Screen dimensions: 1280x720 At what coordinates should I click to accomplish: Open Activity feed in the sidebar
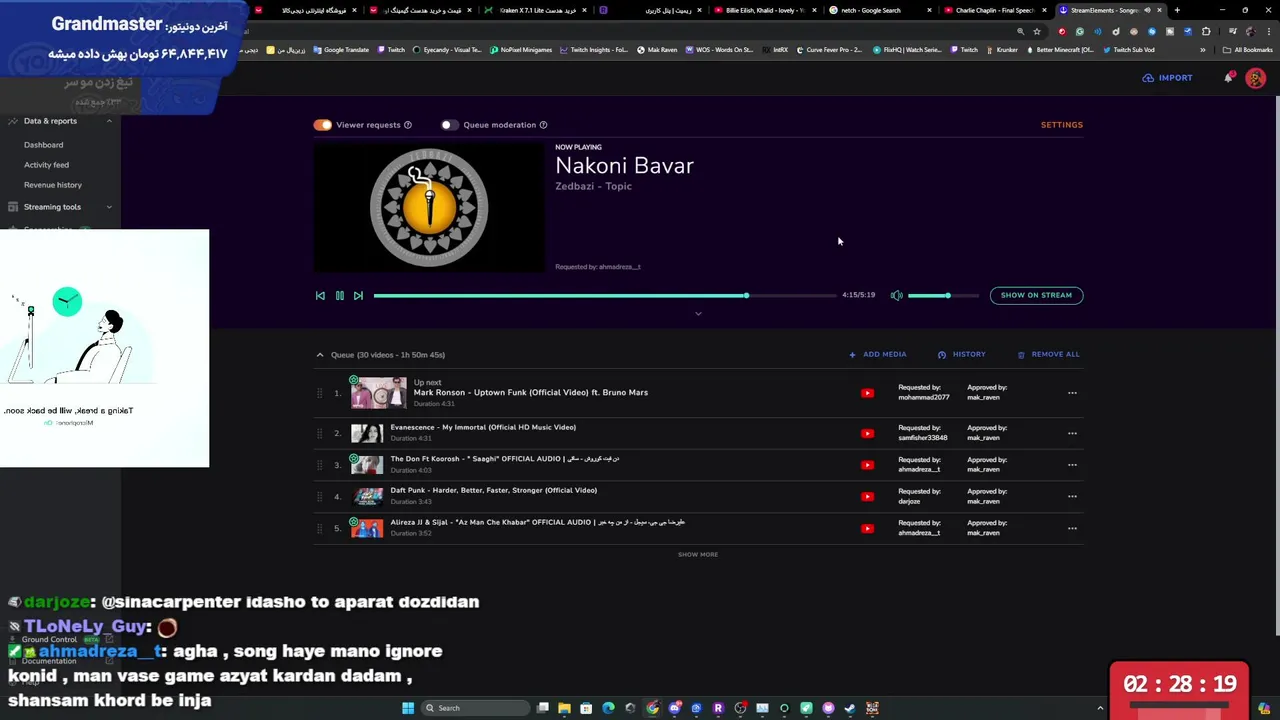(x=46, y=165)
